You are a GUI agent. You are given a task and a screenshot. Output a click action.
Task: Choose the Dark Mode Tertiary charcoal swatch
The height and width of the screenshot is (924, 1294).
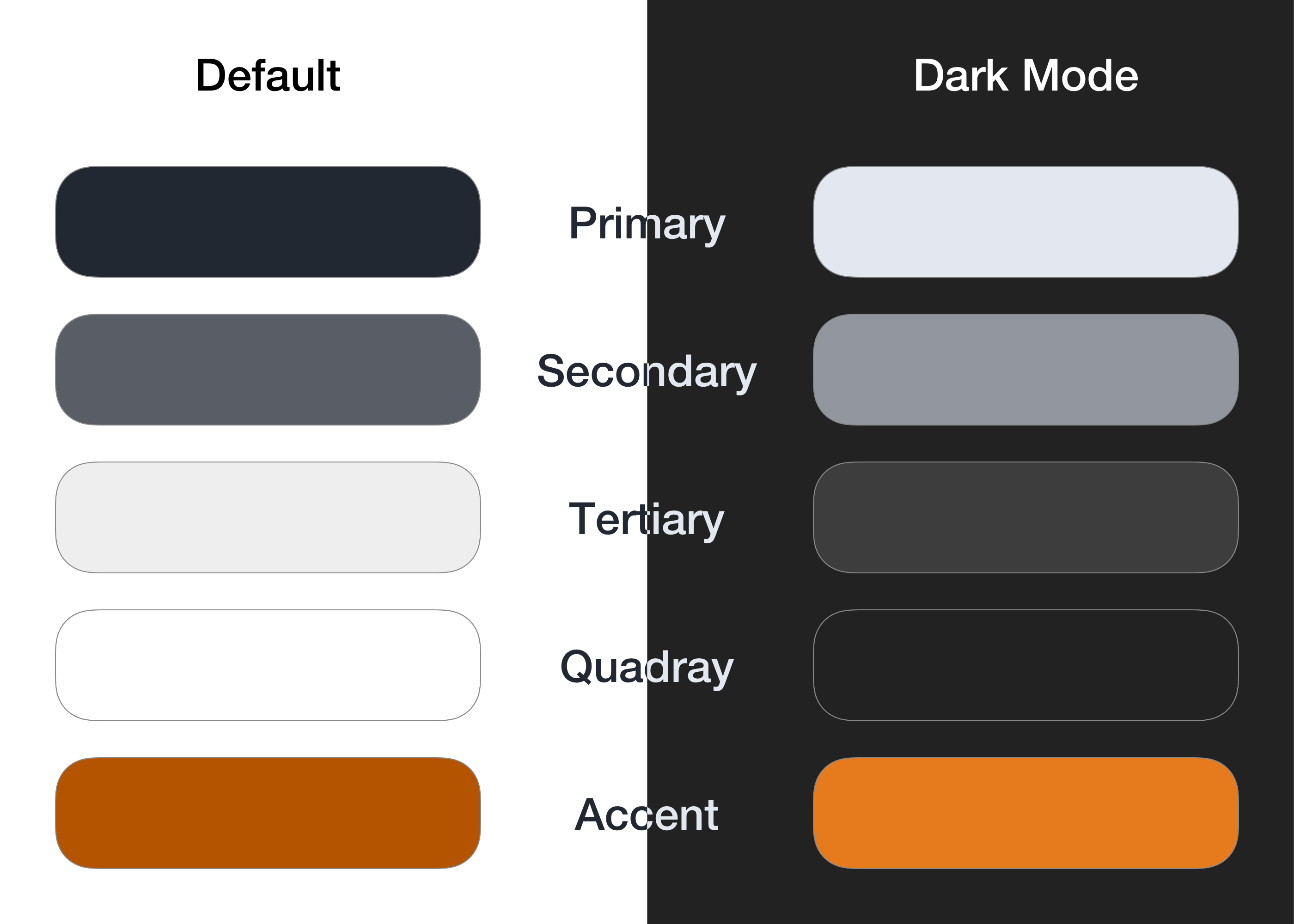tap(1025, 517)
